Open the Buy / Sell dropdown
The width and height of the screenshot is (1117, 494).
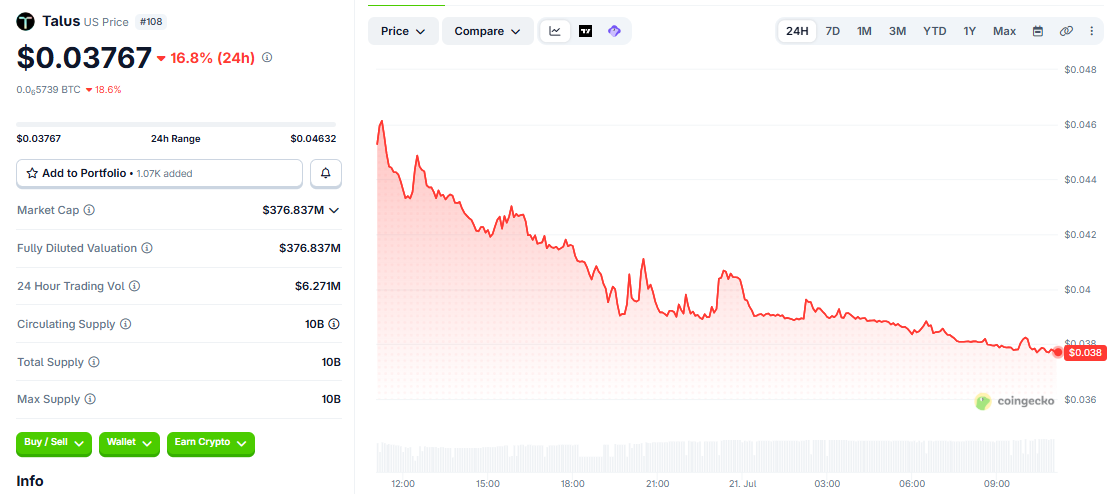[x=54, y=443]
